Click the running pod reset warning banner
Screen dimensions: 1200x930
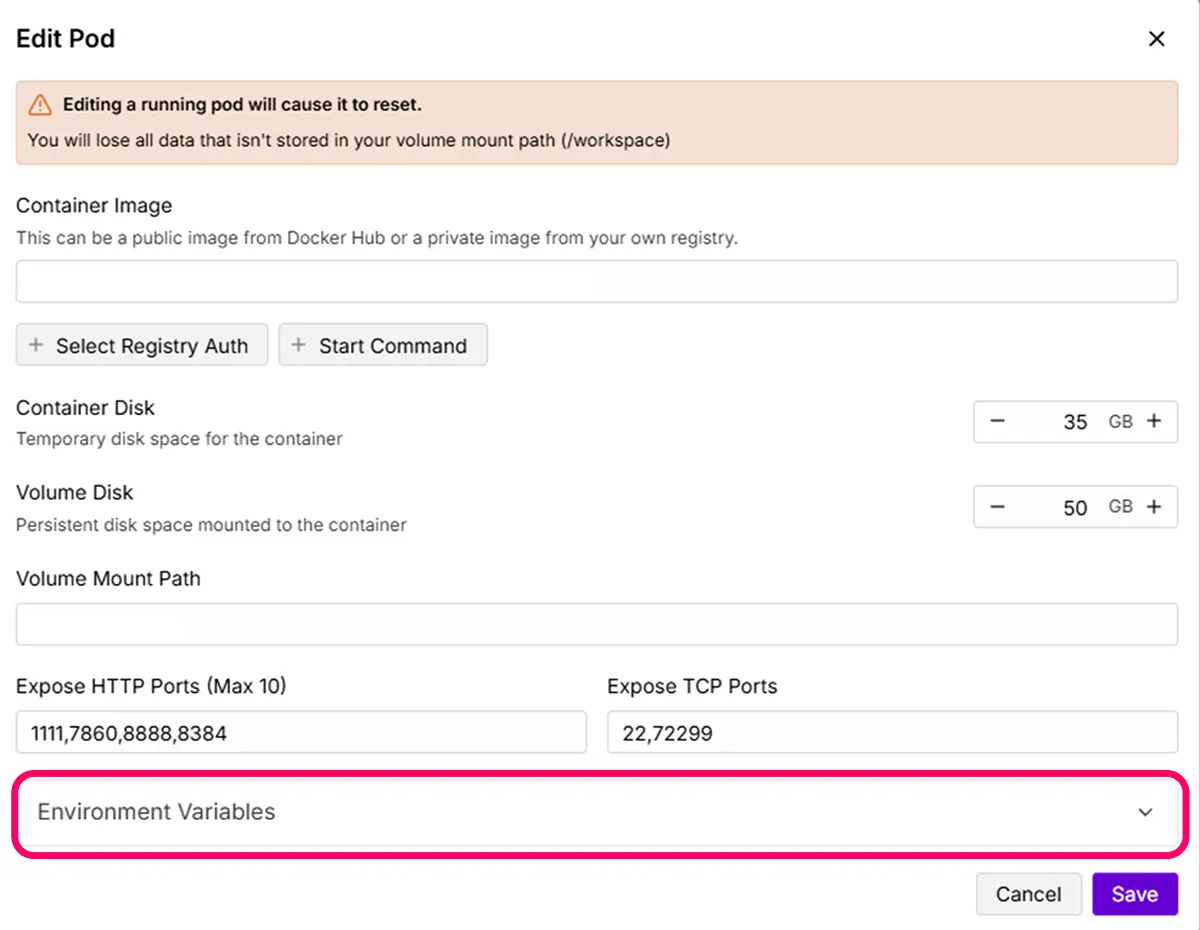click(596, 122)
